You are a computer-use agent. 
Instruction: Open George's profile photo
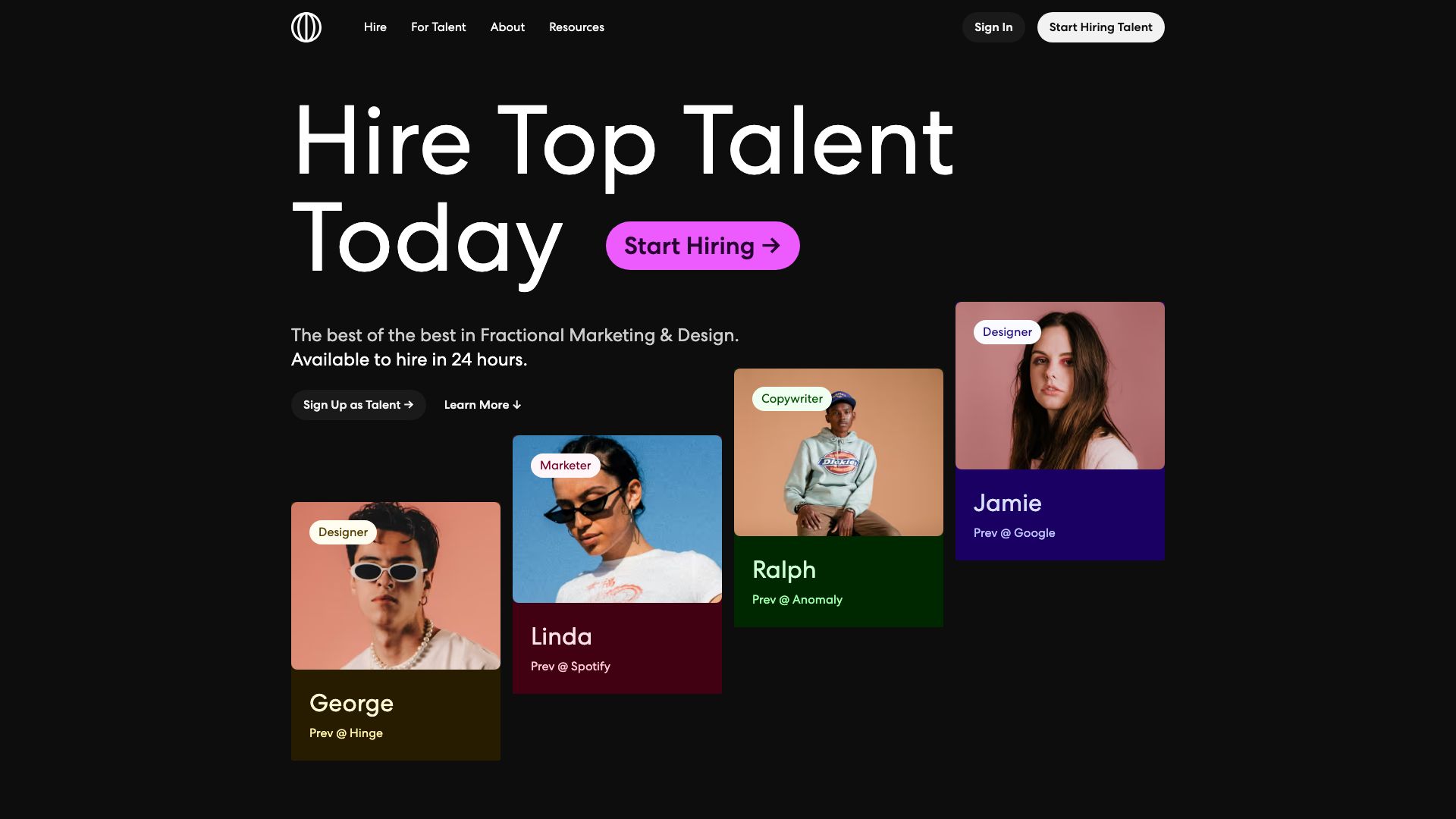click(x=396, y=599)
